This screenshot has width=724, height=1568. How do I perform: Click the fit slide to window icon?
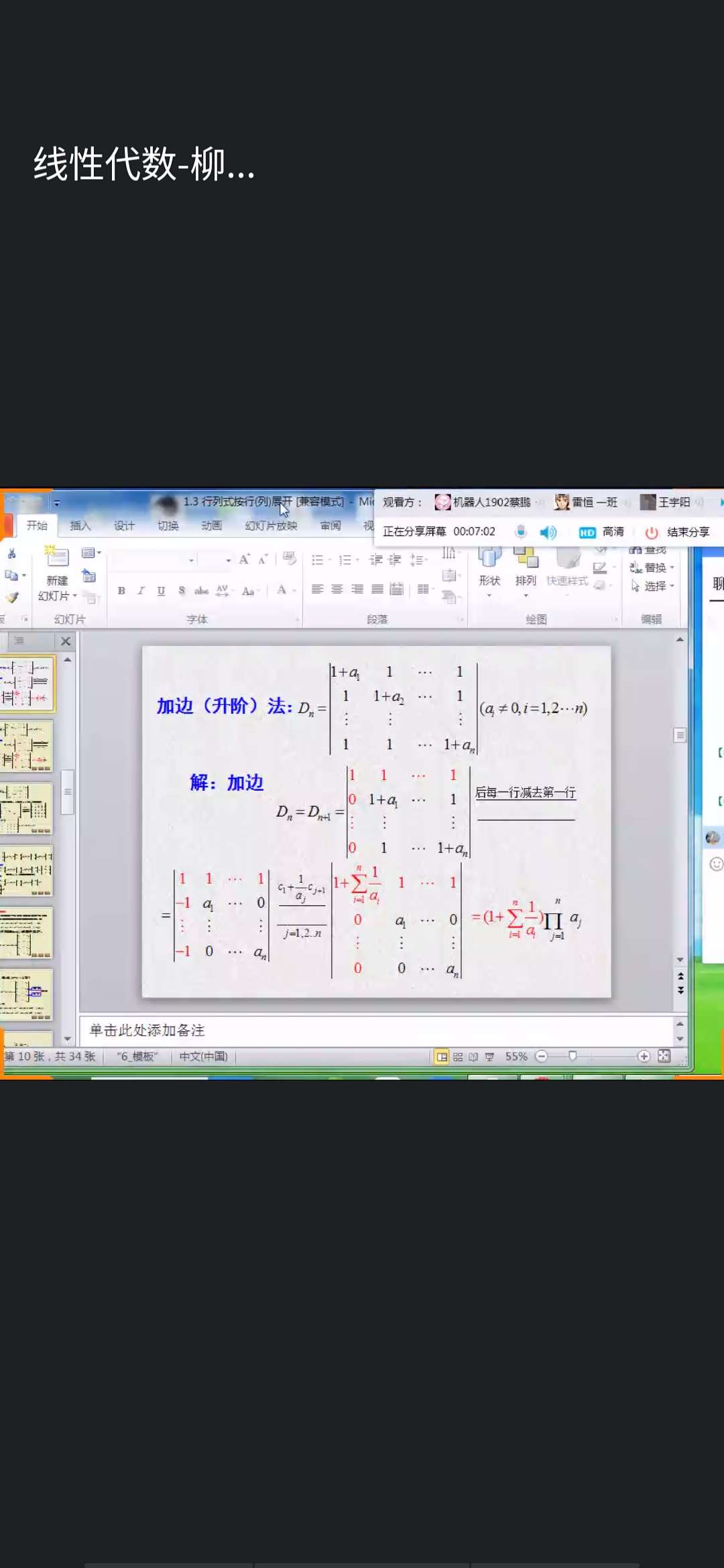coord(664,1056)
